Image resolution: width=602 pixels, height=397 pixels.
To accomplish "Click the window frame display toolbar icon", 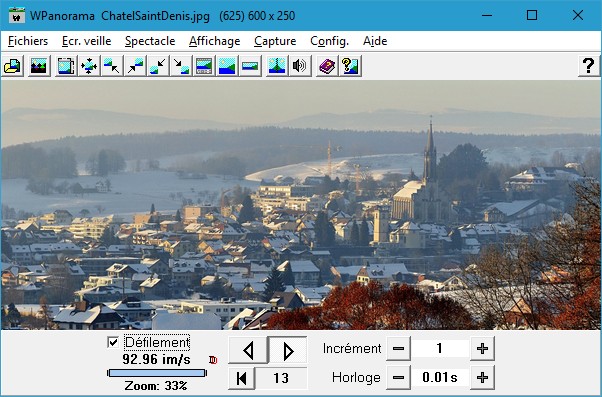I will [66, 66].
